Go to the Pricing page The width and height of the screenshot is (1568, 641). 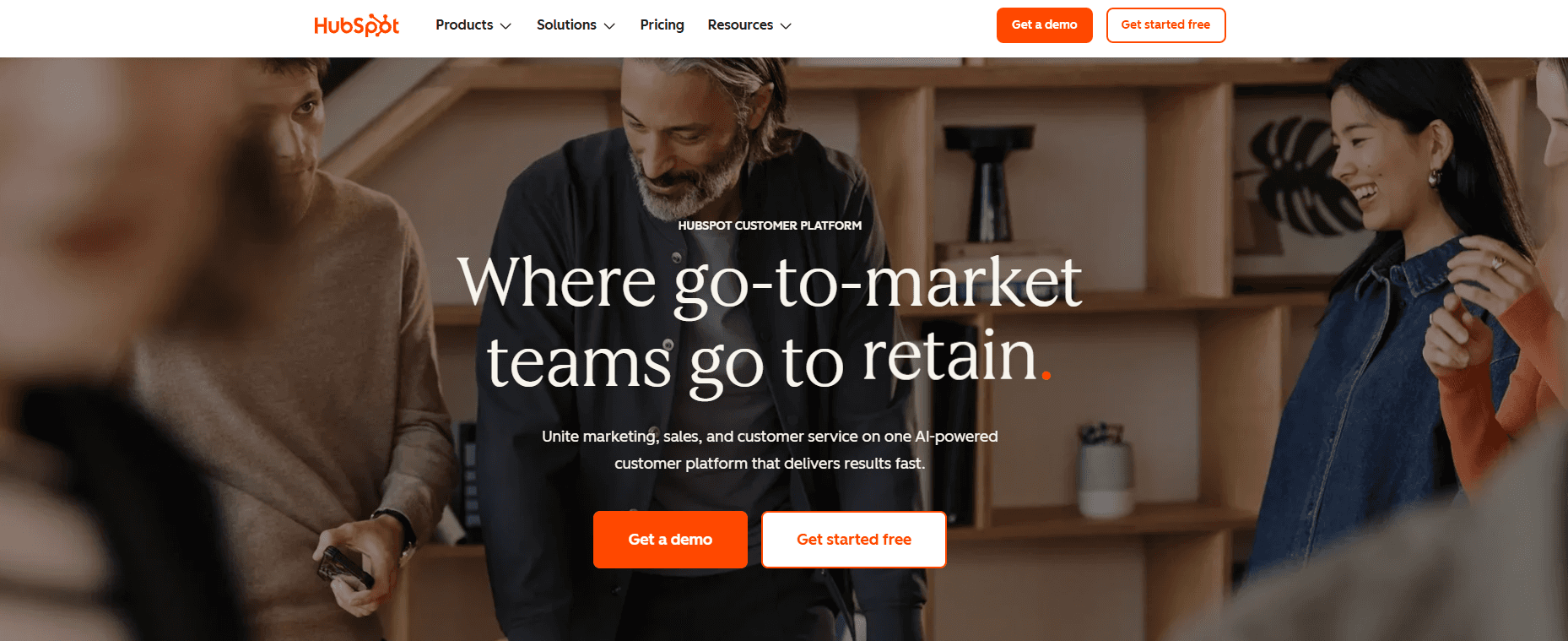point(662,25)
